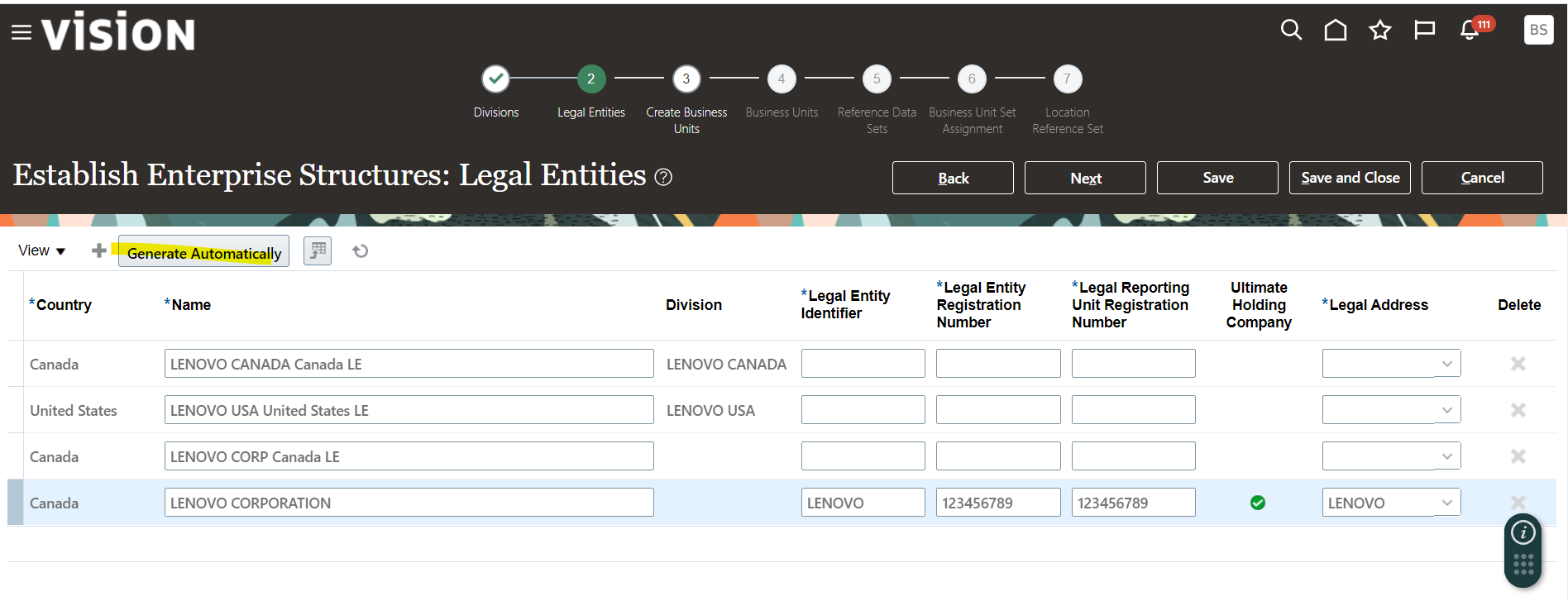Open the search magnifier icon
The width and height of the screenshot is (1568, 601).
point(1291,31)
